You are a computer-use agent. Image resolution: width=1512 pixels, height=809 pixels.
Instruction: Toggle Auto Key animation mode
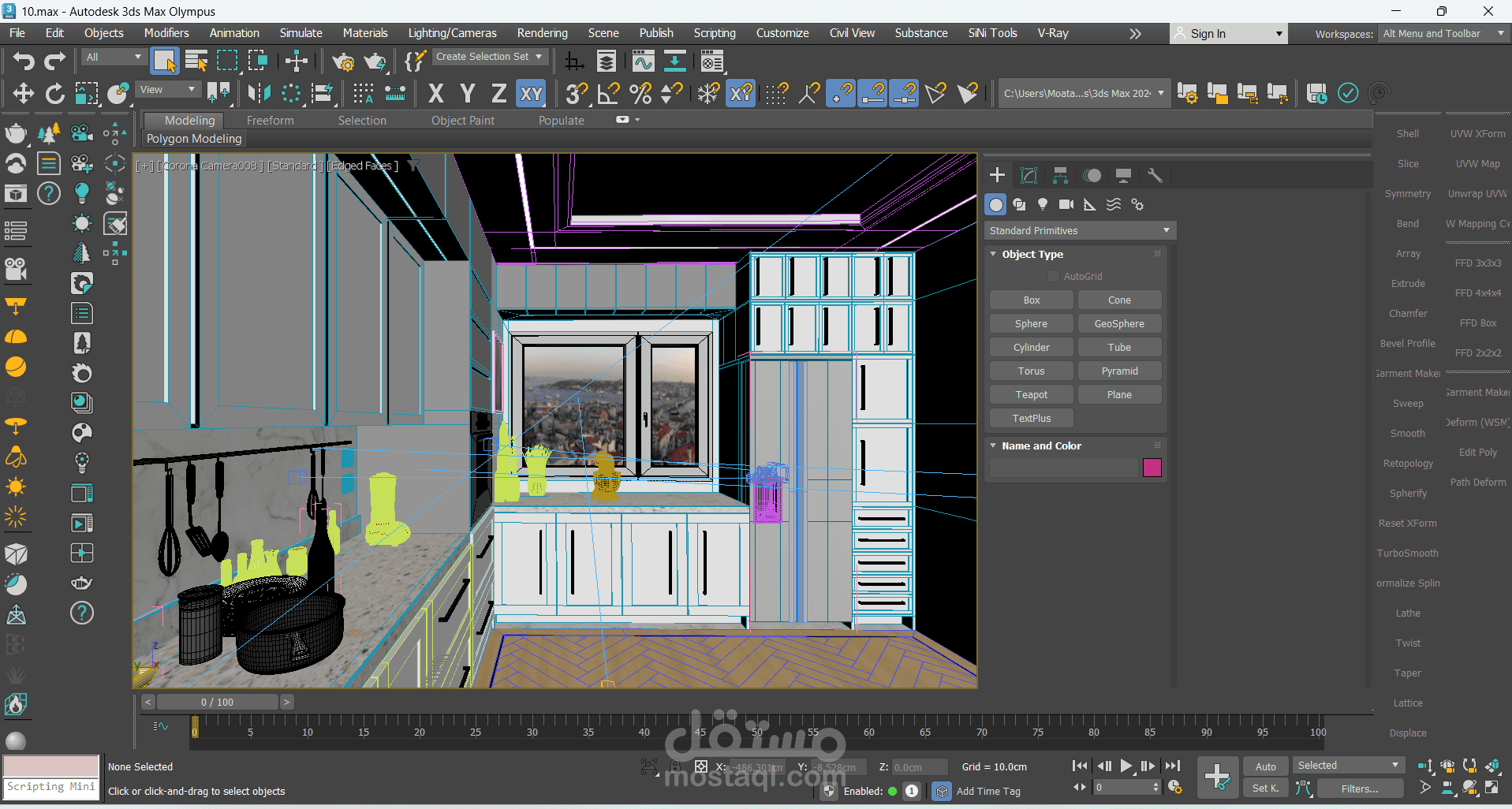coord(1265,766)
